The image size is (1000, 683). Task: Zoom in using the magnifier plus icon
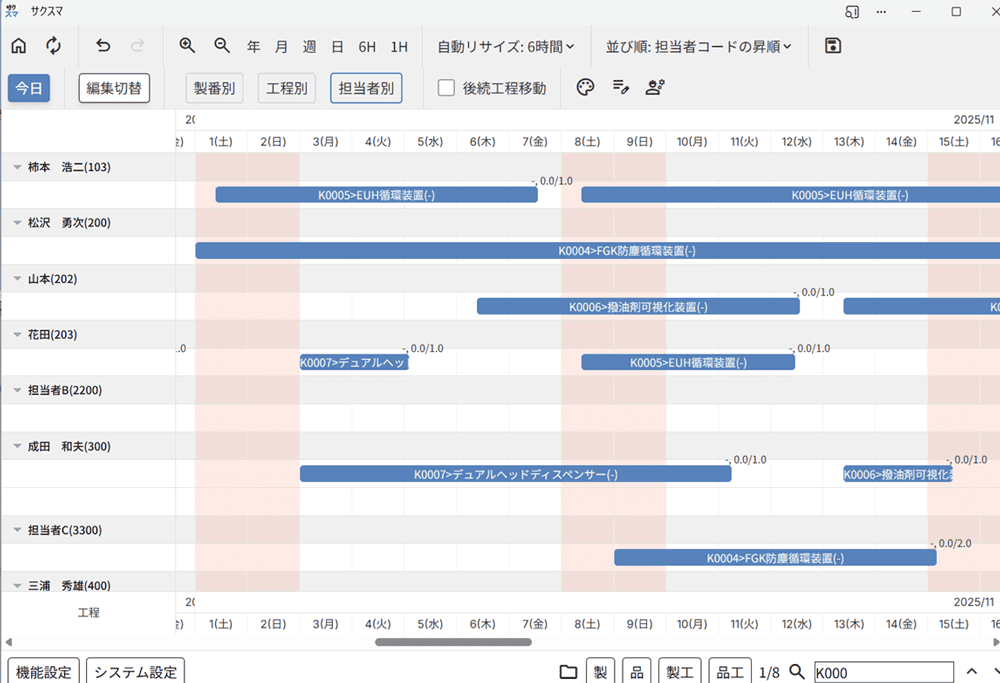187,45
